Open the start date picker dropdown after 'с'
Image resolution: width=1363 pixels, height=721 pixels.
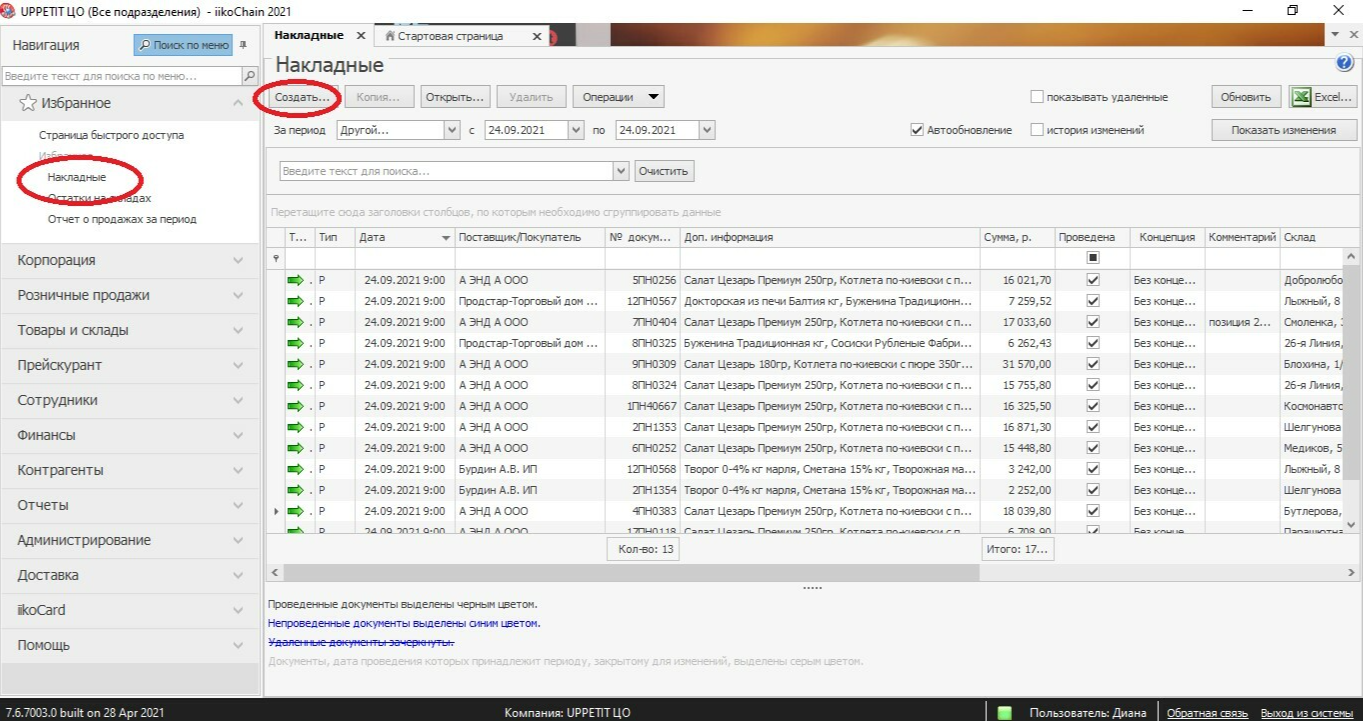click(576, 130)
